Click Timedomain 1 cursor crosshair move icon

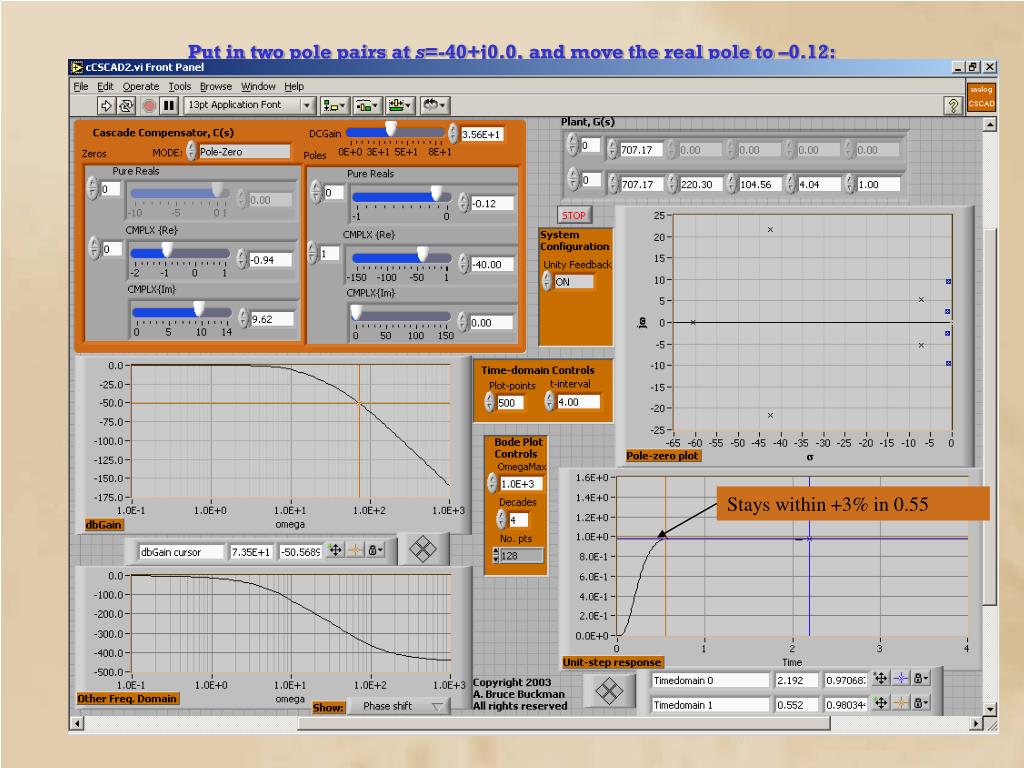(x=880, y=703)
